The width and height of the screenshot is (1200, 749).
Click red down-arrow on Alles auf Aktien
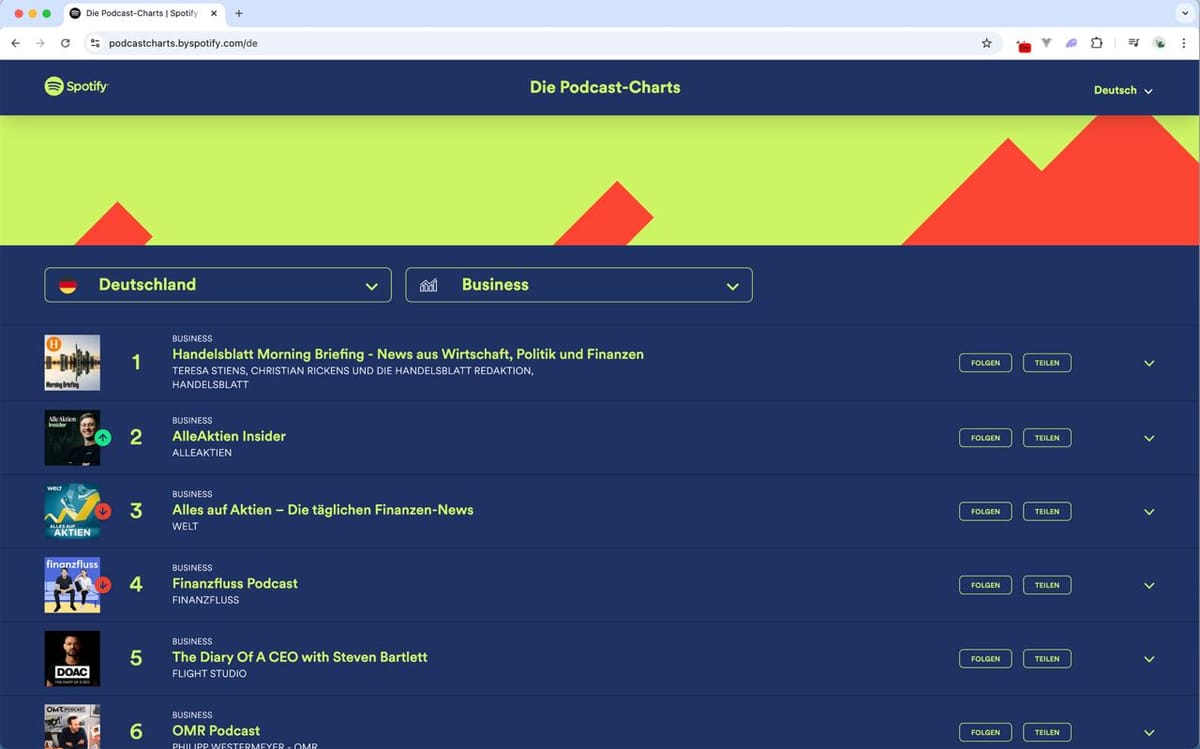point(103,511)
